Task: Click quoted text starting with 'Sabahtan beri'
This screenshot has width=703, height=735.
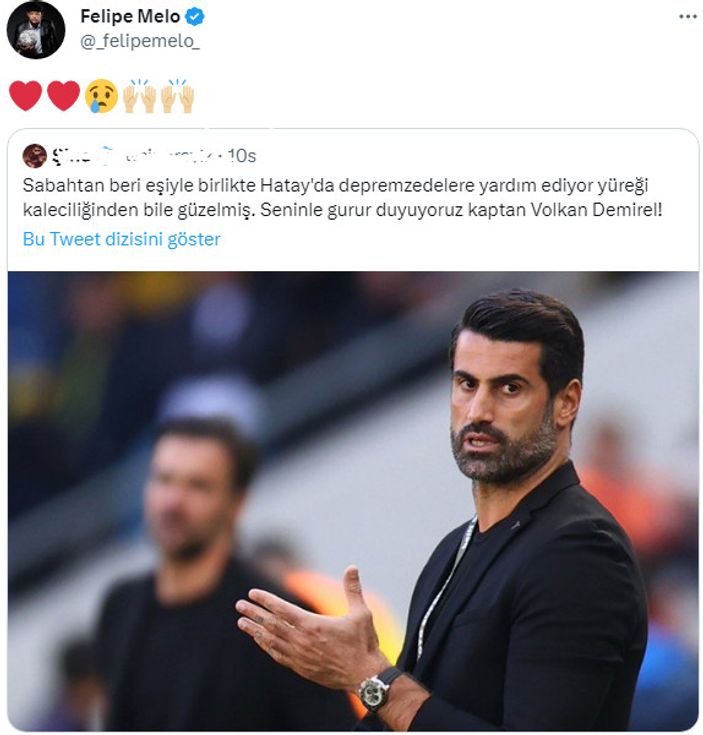Action: tap(342, 197)
